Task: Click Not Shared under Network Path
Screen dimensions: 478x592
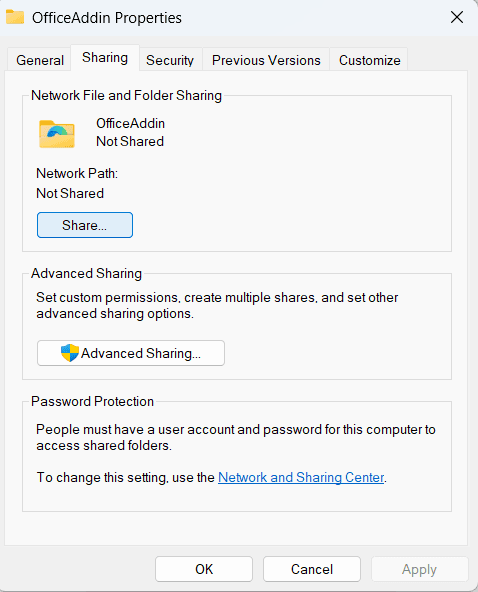Action: 70,193
